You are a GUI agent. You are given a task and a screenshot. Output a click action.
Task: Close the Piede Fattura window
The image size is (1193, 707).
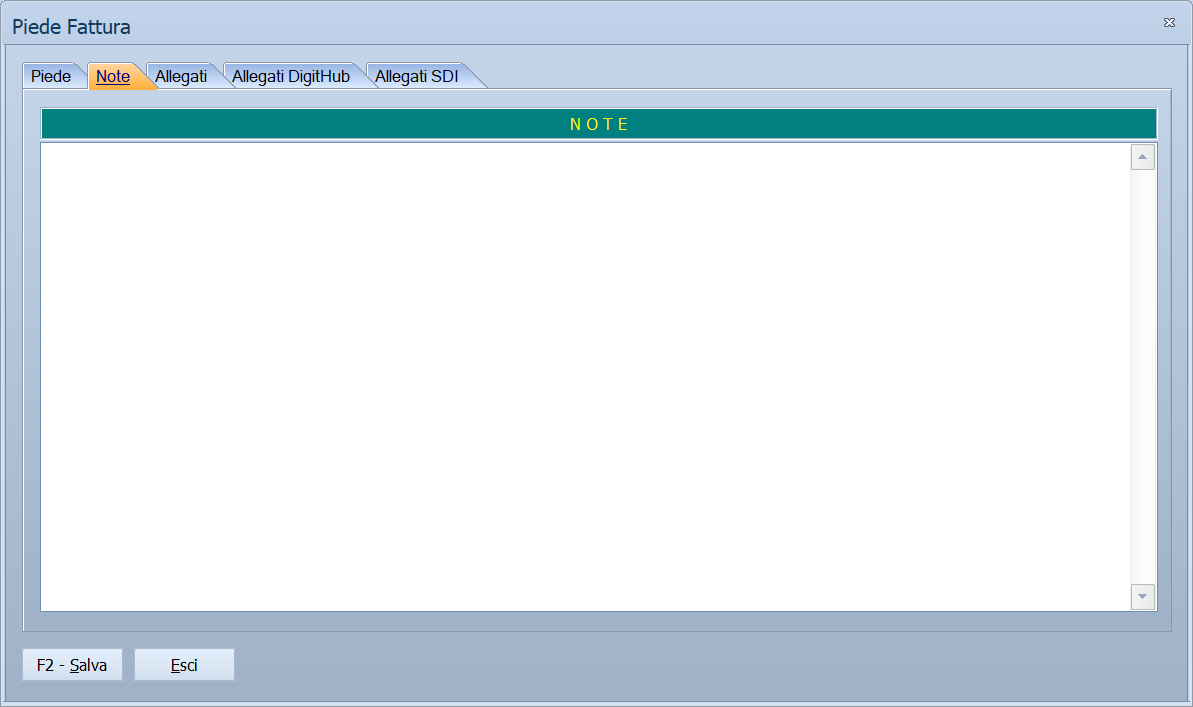[1169, 23]
